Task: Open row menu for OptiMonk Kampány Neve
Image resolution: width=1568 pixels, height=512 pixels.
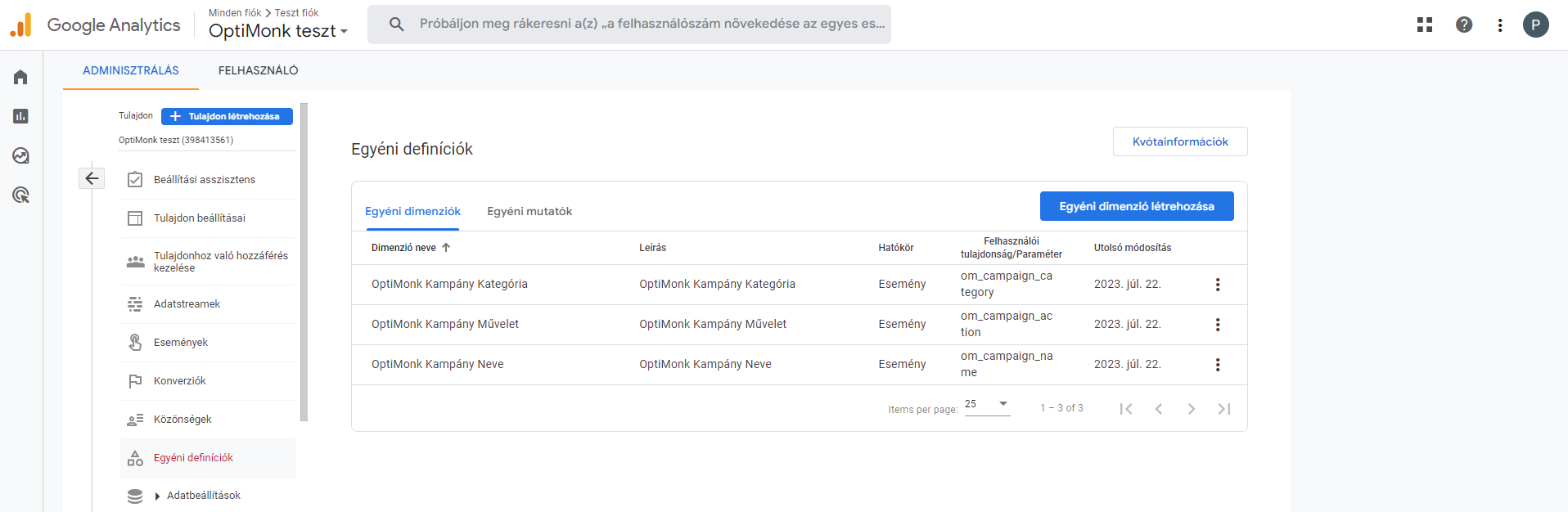Action: click(1218, 365)
